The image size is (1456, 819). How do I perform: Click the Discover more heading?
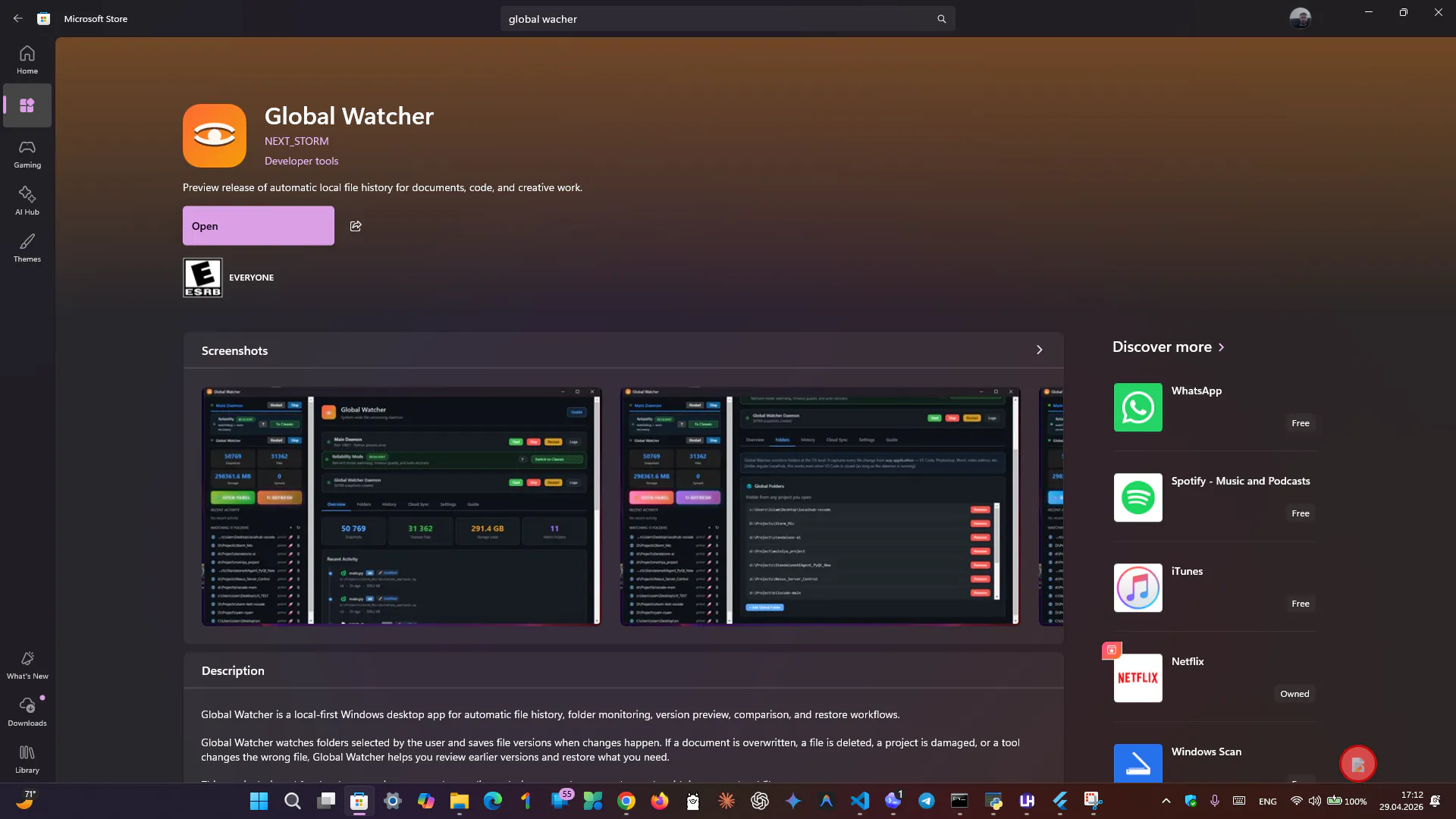pos(1162,347)
